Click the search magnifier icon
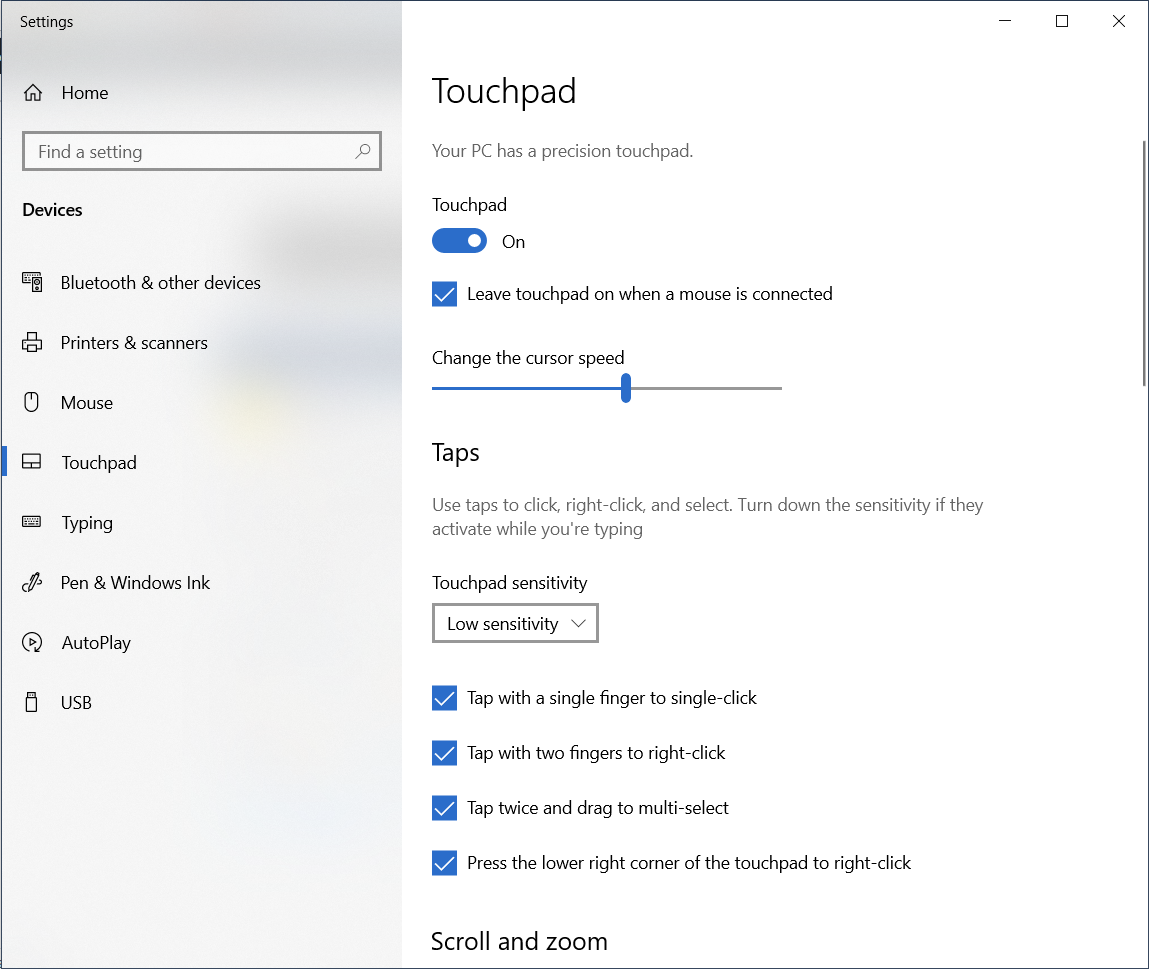 point(363,151)
